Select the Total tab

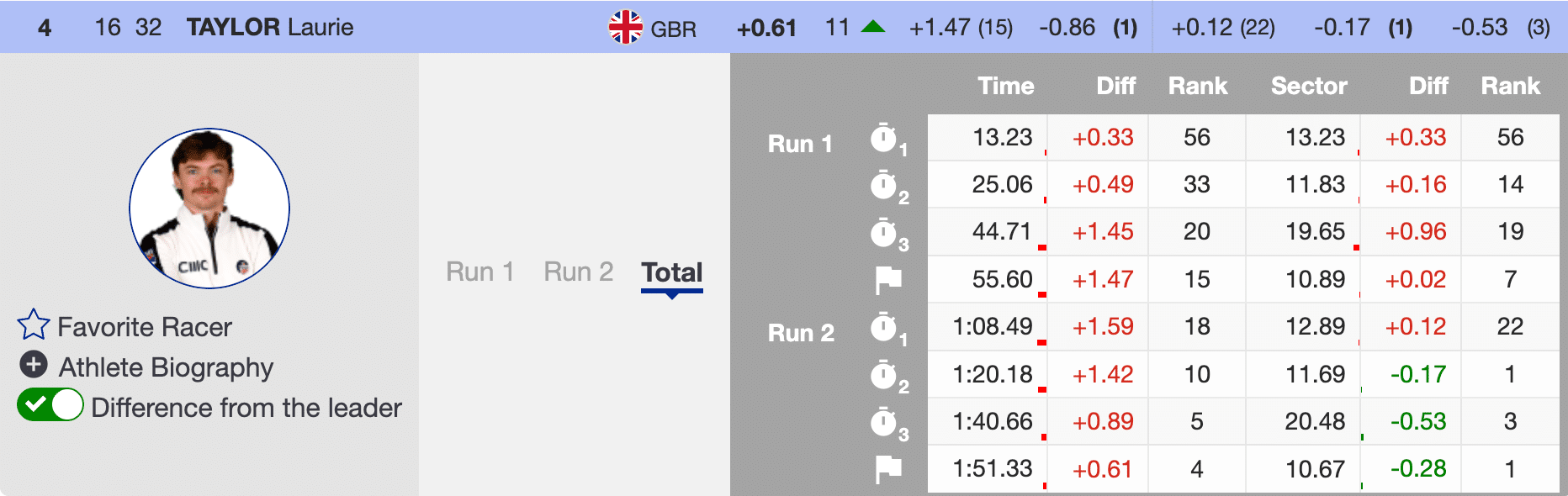coord(671,272)
